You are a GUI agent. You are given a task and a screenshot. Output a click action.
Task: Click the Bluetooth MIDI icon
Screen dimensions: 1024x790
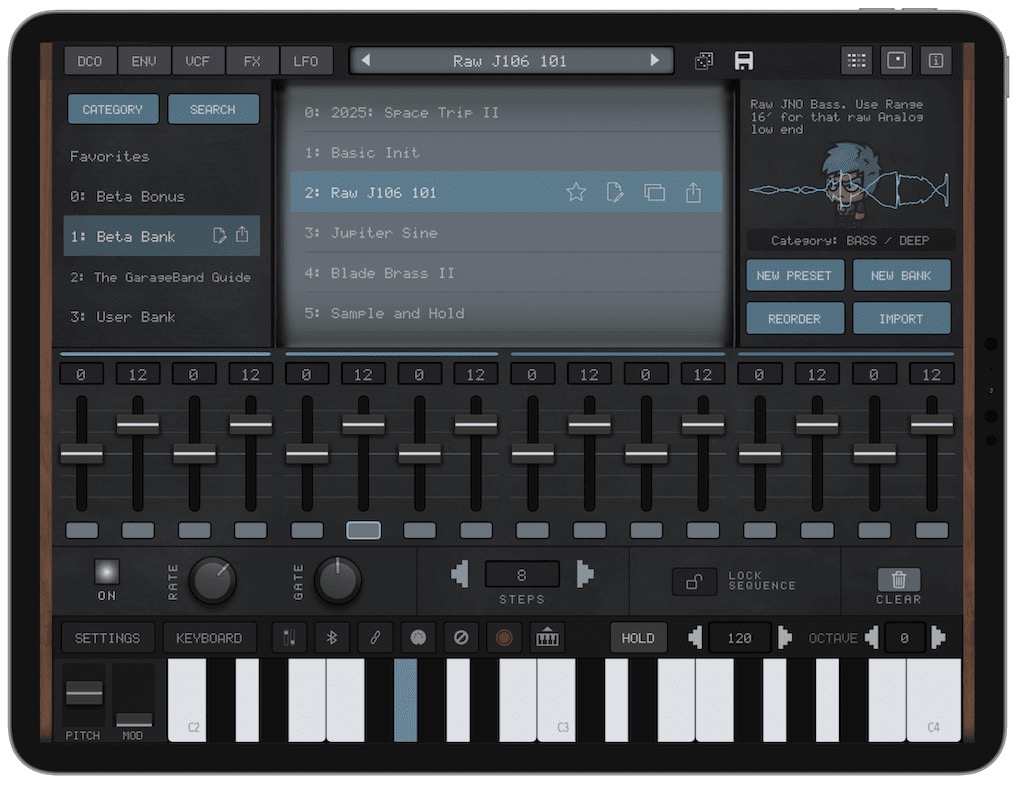tap(332, 638)
